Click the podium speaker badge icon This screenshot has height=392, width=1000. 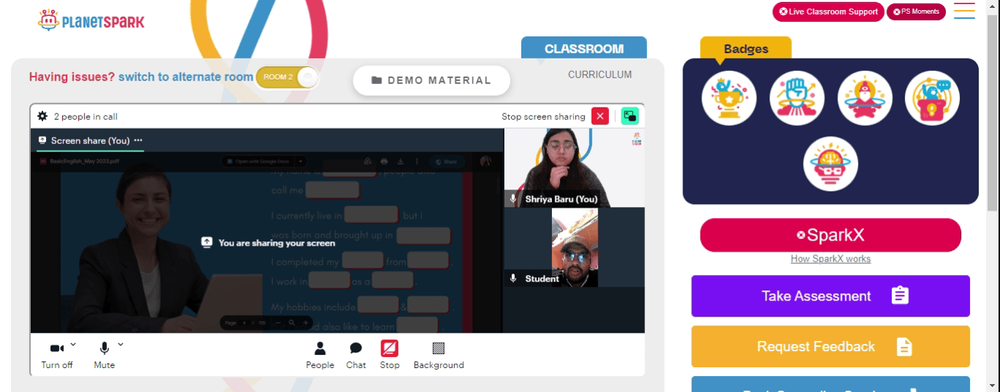click(932, 98)
